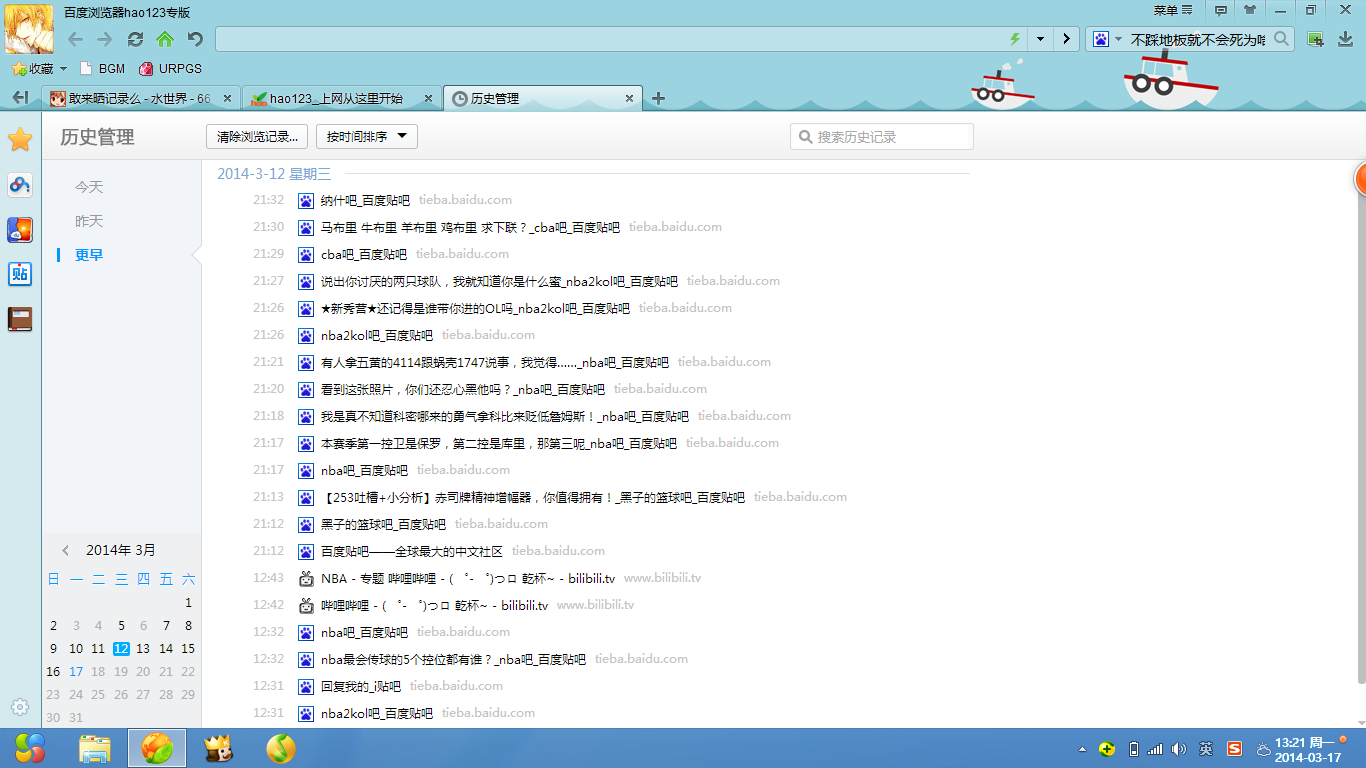Image resolution: width=1366 pixels, height=768 pixels.
Task: Expand the address bar history dropdown arrow
Action: [1040, 39]
